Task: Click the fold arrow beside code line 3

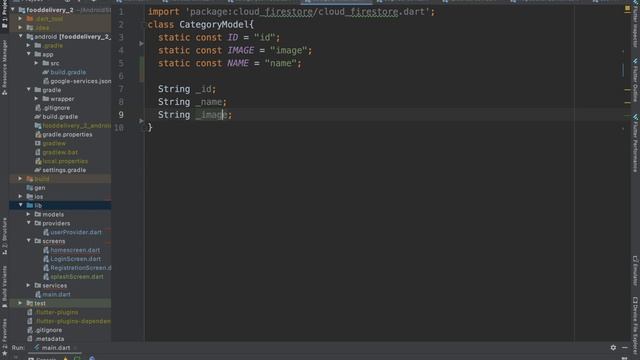Action: 141,43
